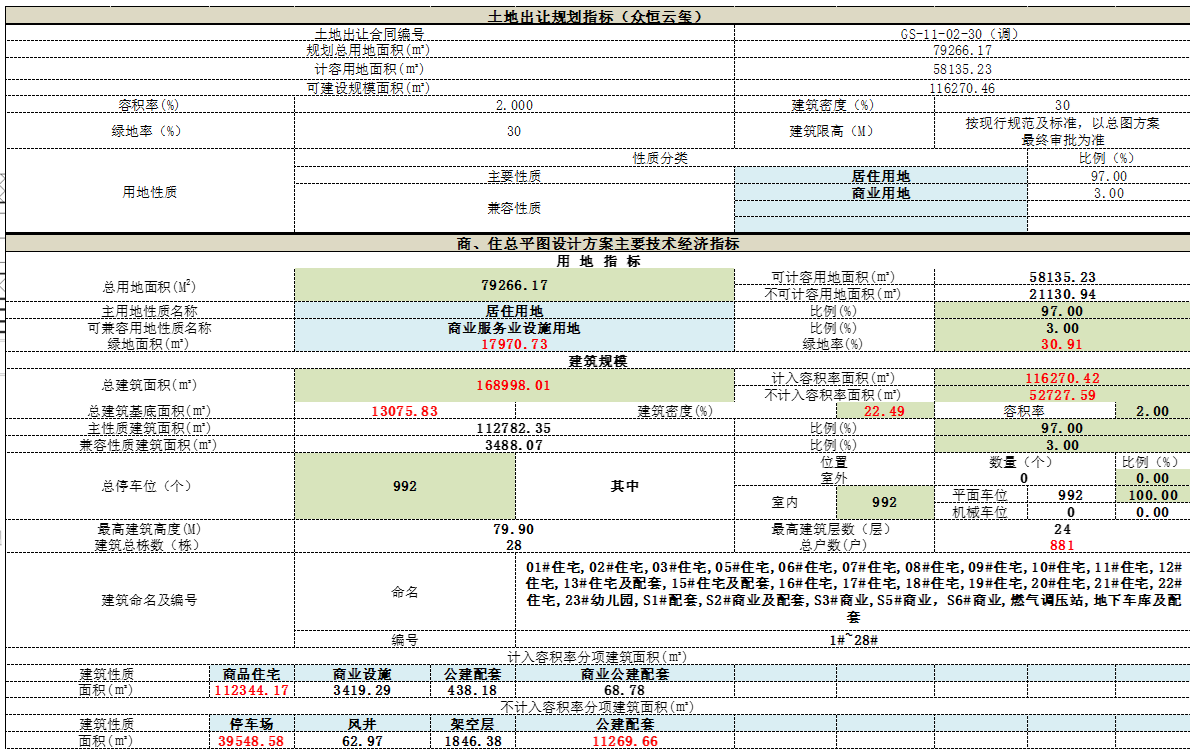The width and height of the screenshot is (1190, 749).
Task: Select the value '116270.46' for 可建设规模面积
Action: point(962,88)
